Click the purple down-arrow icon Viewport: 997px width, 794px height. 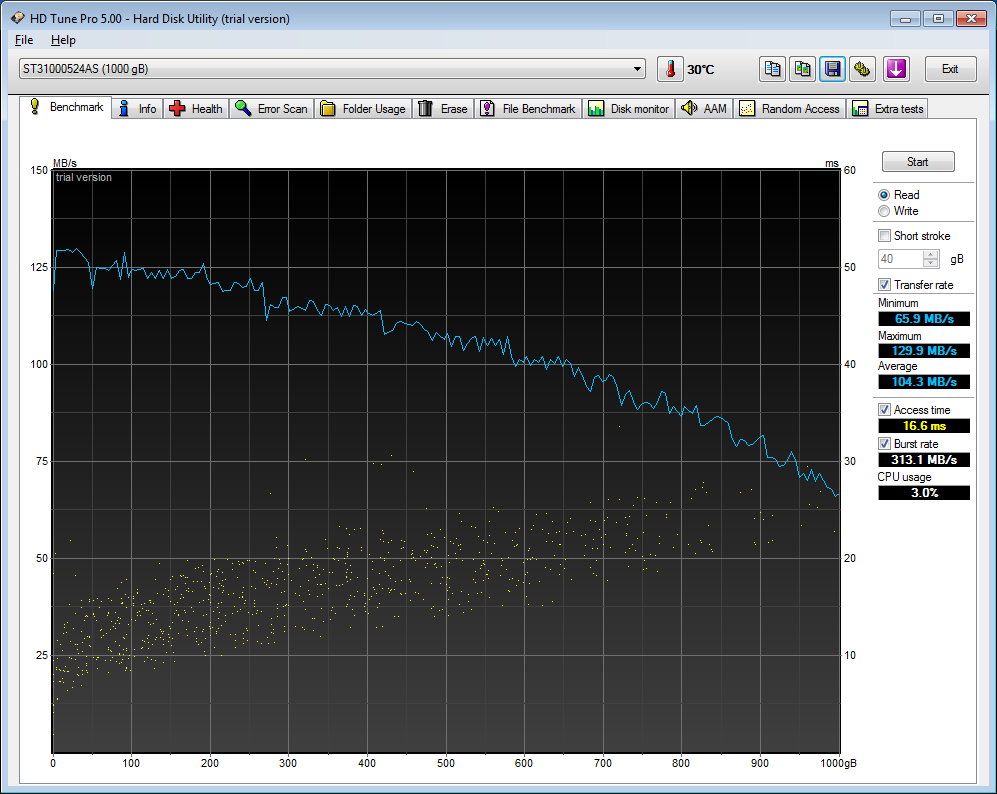click(896, 69)
